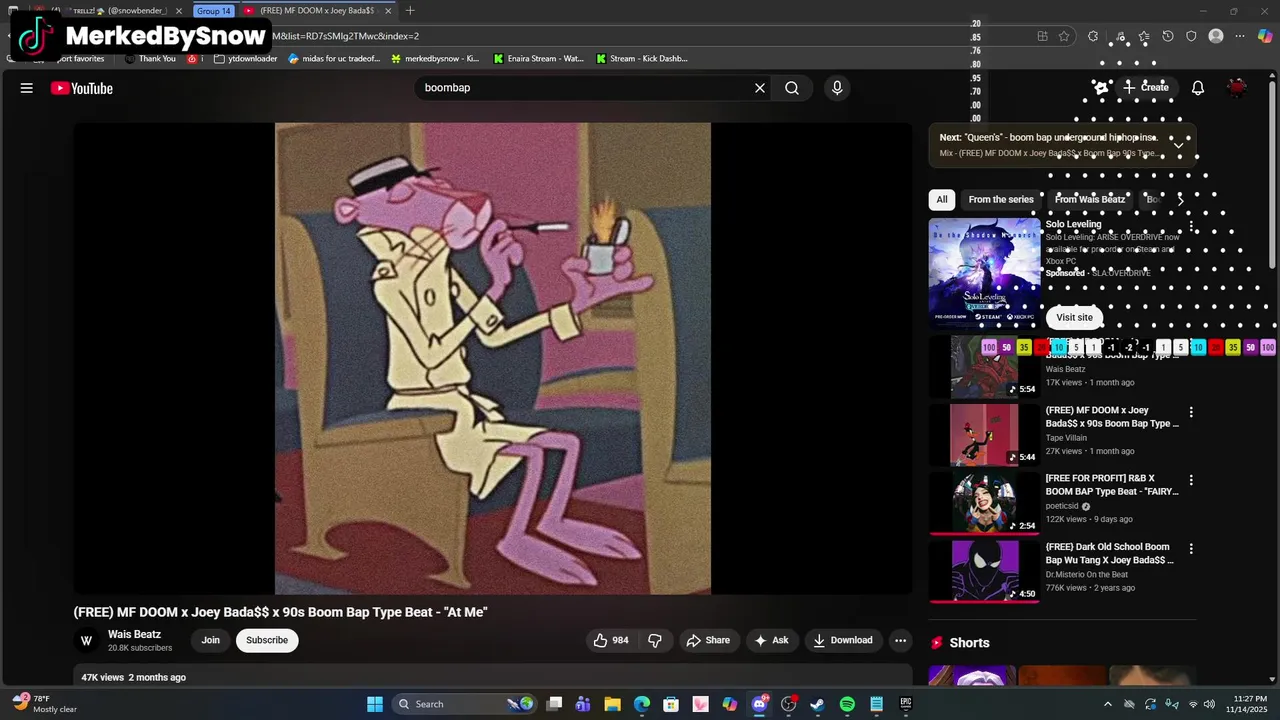Subscribe to the Wais Beatz channel

pyautogui.click(x=267, y=640)
